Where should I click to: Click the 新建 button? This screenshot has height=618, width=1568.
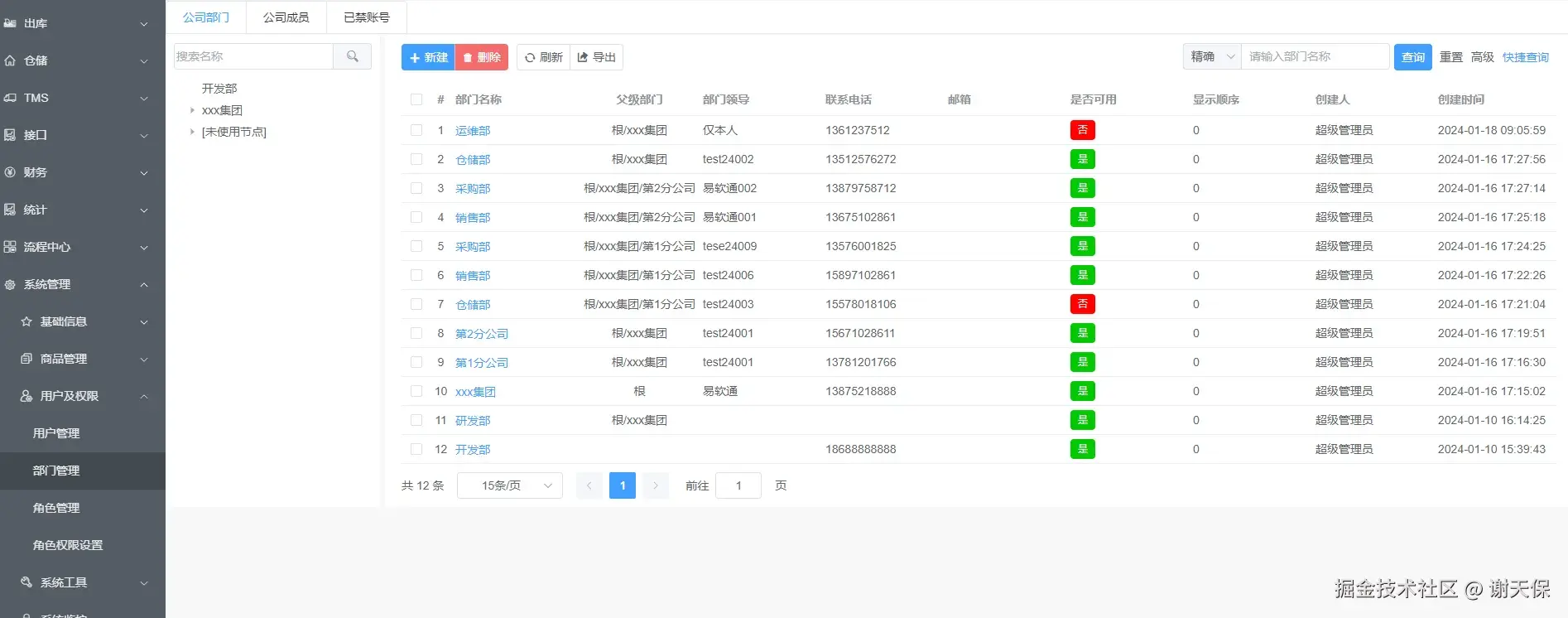point(428,57)
